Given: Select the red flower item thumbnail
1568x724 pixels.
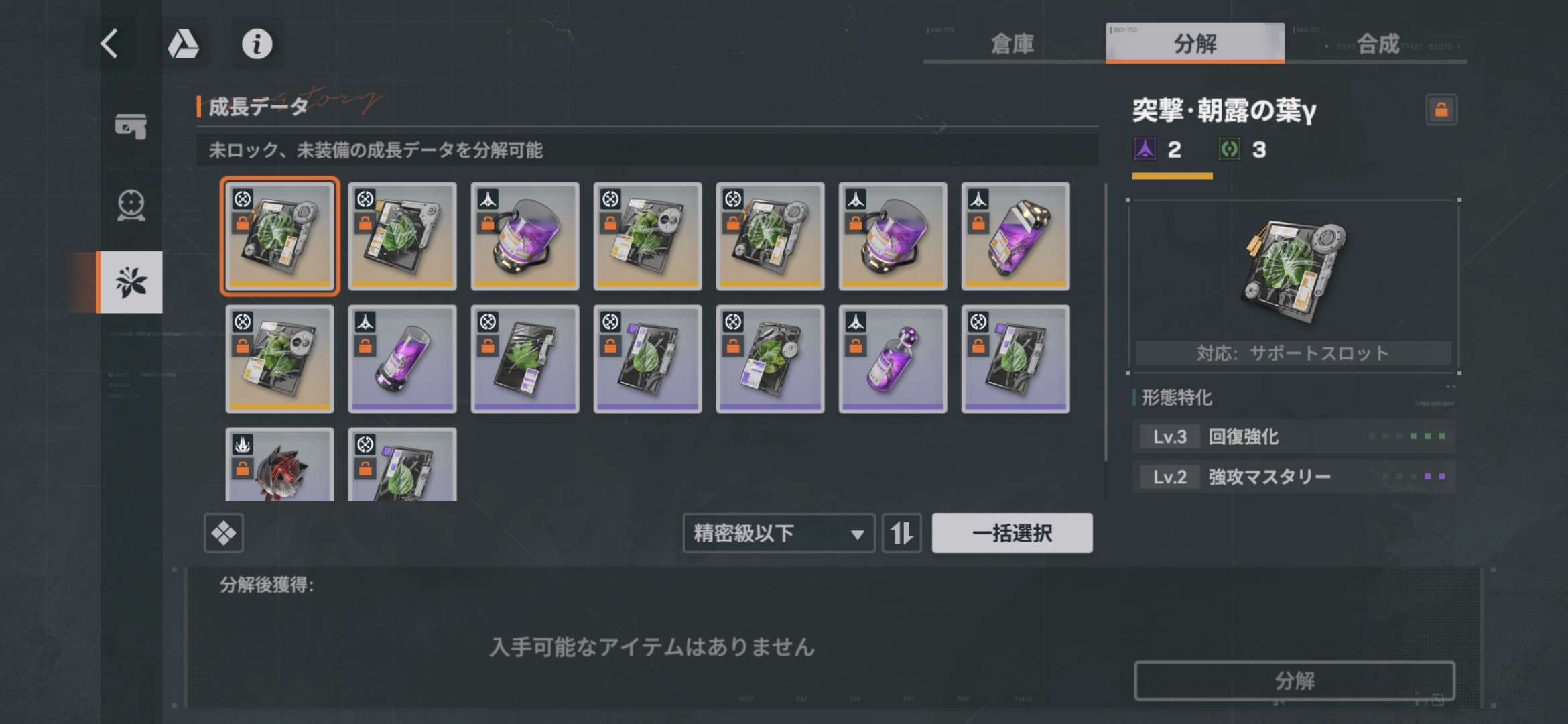Looking at the screenshot, I should [x=280, y=465].
